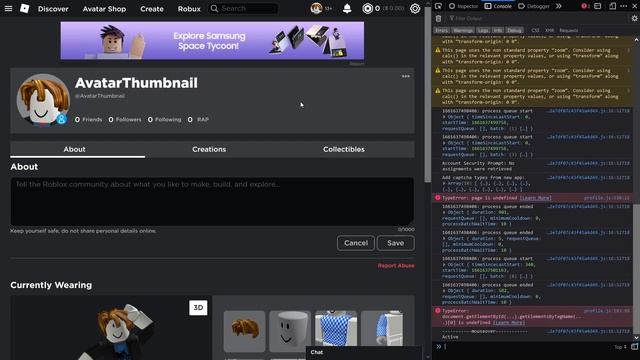
Task: Expand Object with duration 901
Action: (x=444, y=212)
